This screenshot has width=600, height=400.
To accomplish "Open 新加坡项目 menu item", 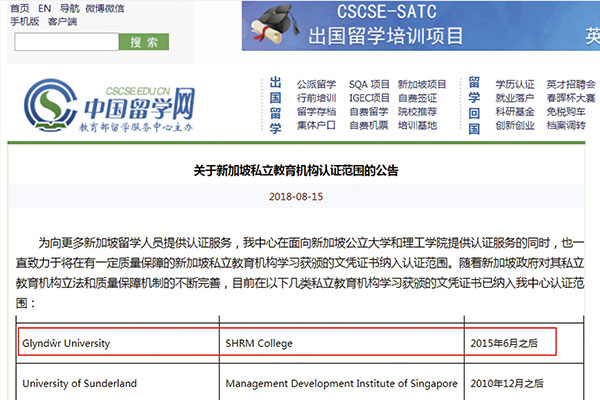I will pyautogui.click(x=422, y=84).
